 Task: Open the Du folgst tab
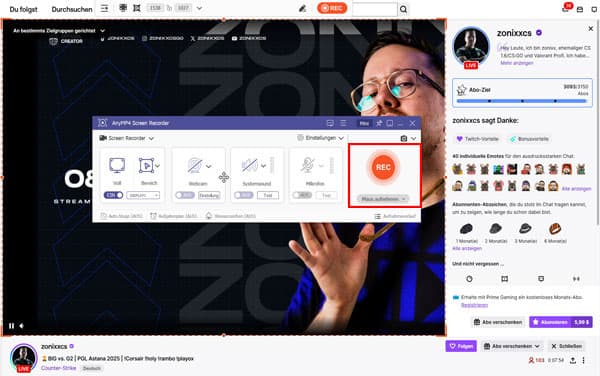pos(23,9)
